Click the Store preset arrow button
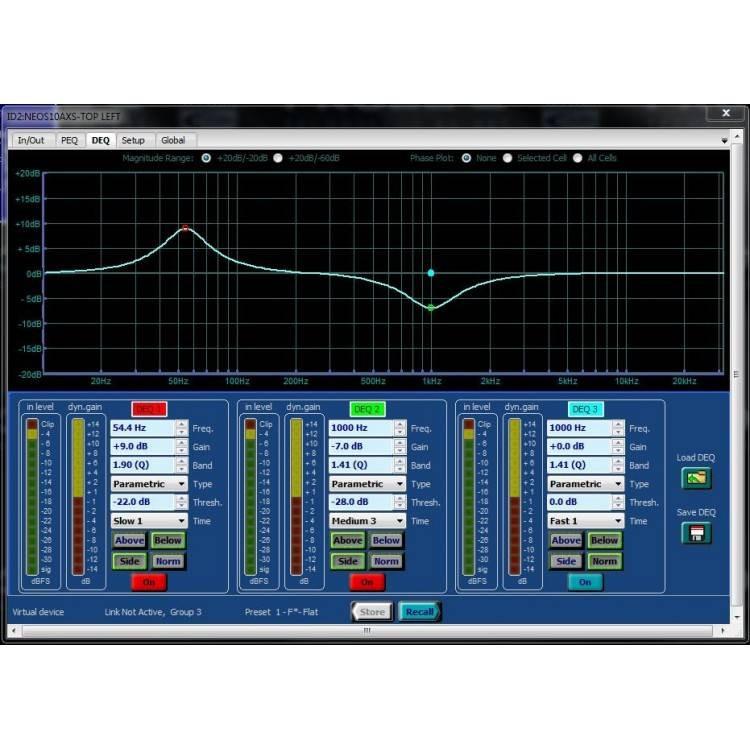The width and height of the screenshot is (750, 750). (x=371, y=611)
